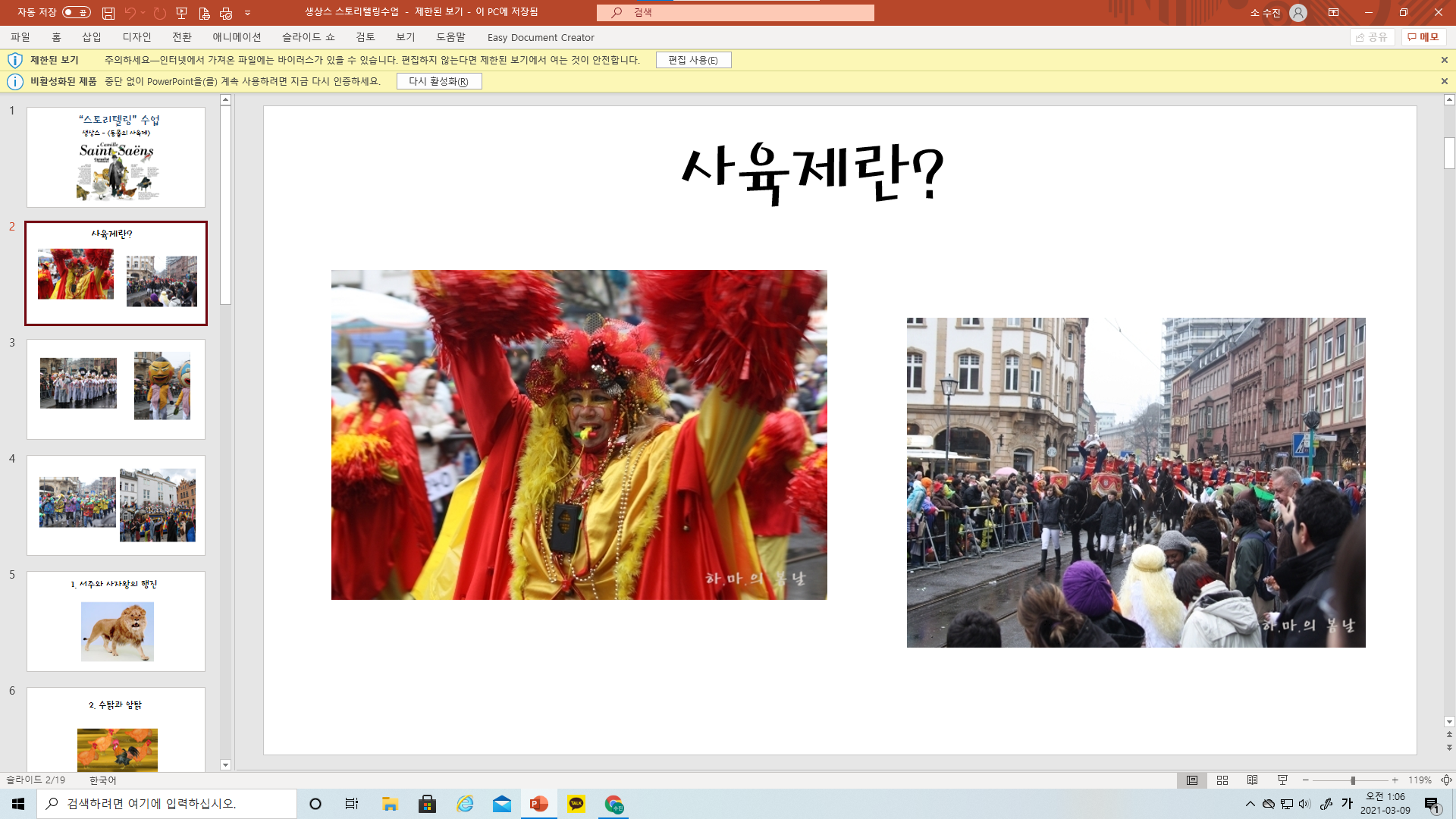Image resolution: width=1456 pixels, height=819 pixels.
Task: Toggle Korean IME input mode indicator
Action: (1347, 804)
